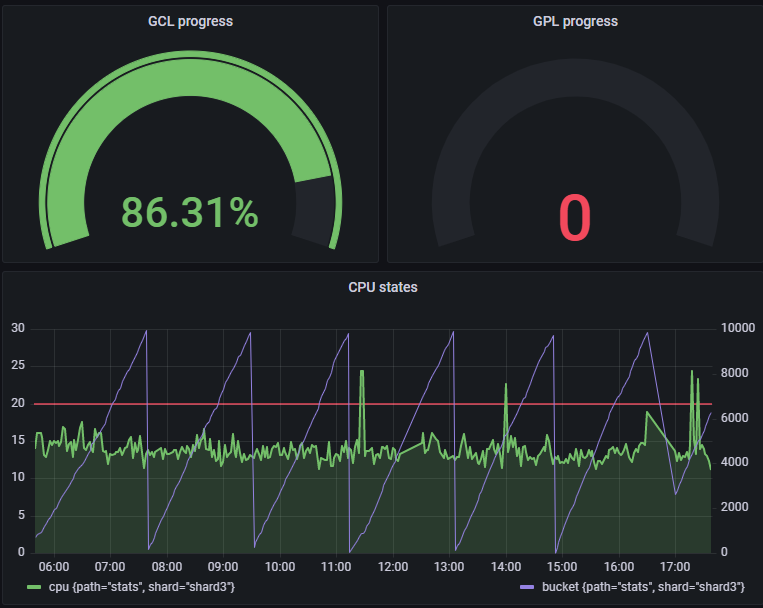Open the GPL progress panel title menu
The image size is (763, 608).
point(575,21)
